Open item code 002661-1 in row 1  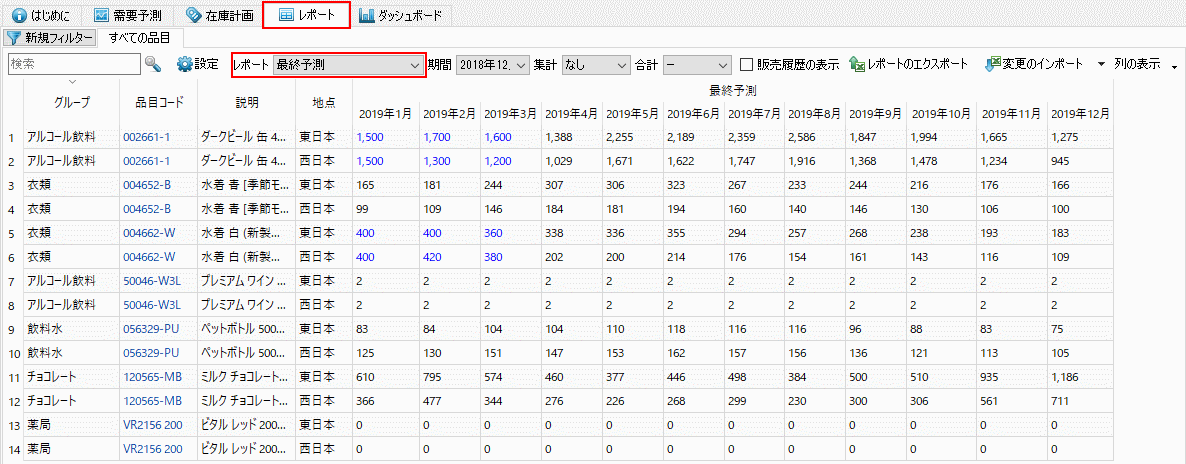pos(147,136)
